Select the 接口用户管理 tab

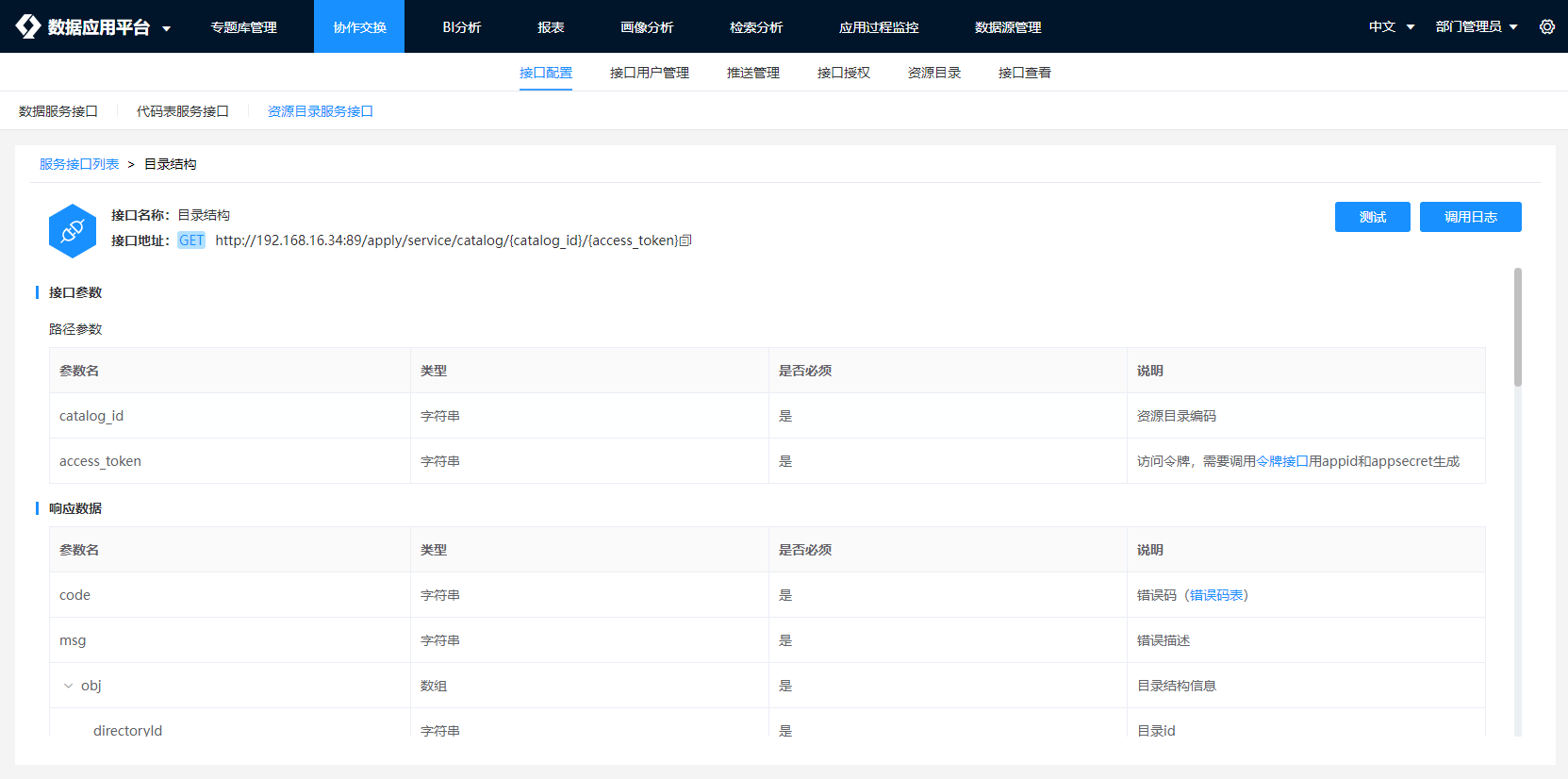649,73
